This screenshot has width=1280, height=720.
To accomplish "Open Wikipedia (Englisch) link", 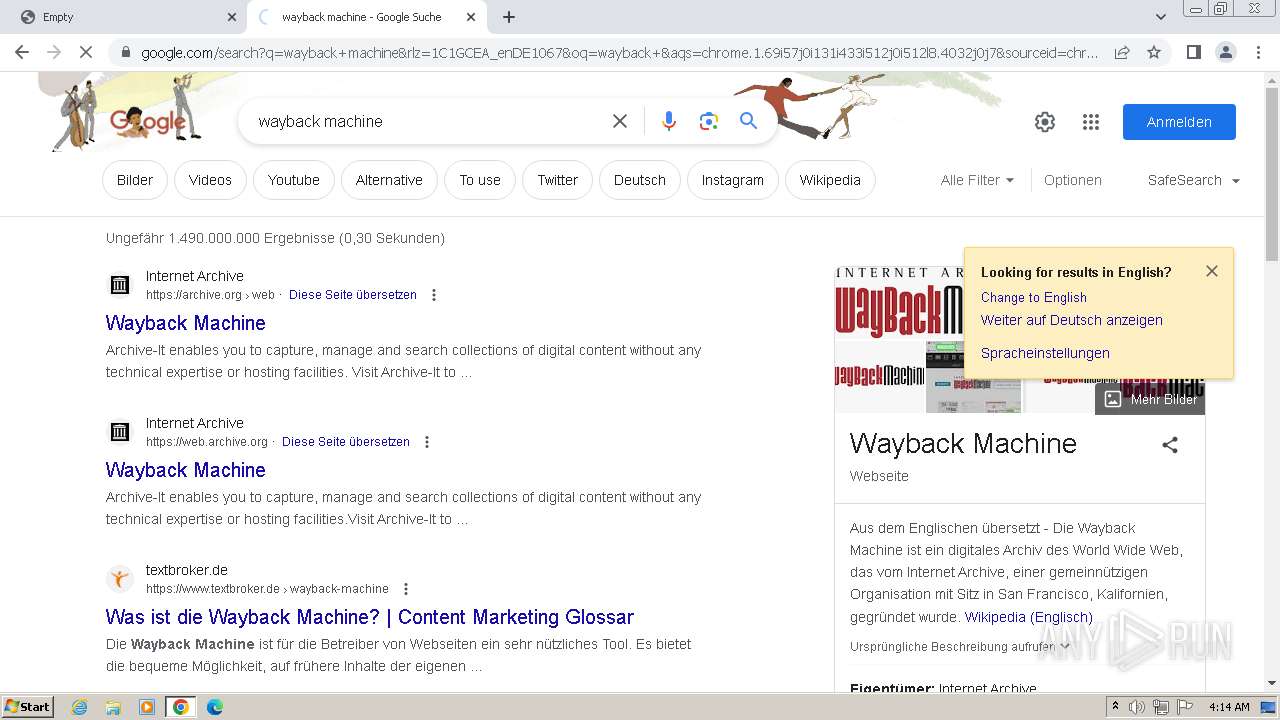I will pyautogui.click(x=1029, y=617).
